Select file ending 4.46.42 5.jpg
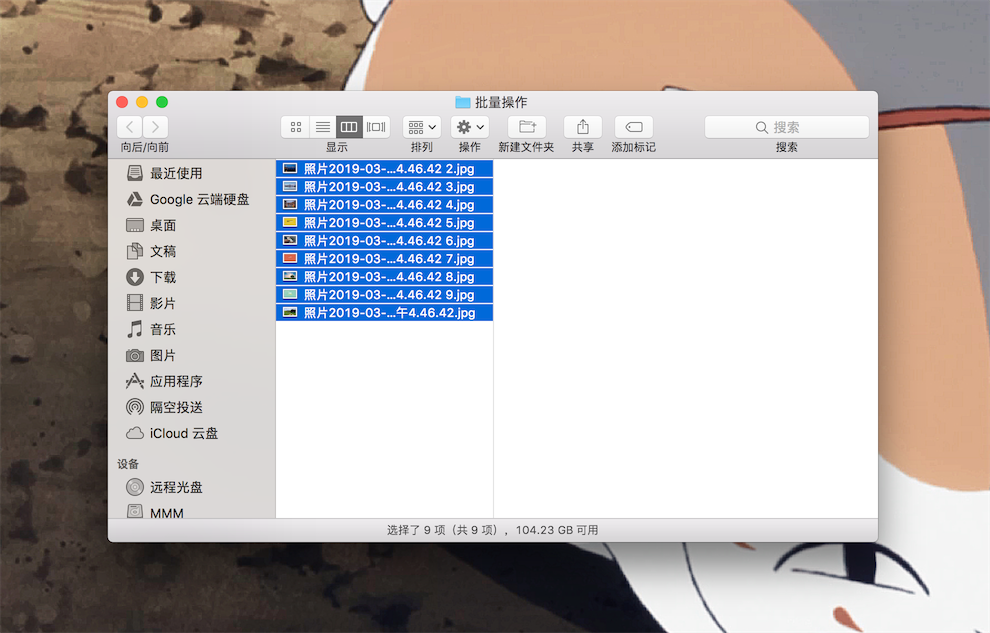 (x=385, y=223)
